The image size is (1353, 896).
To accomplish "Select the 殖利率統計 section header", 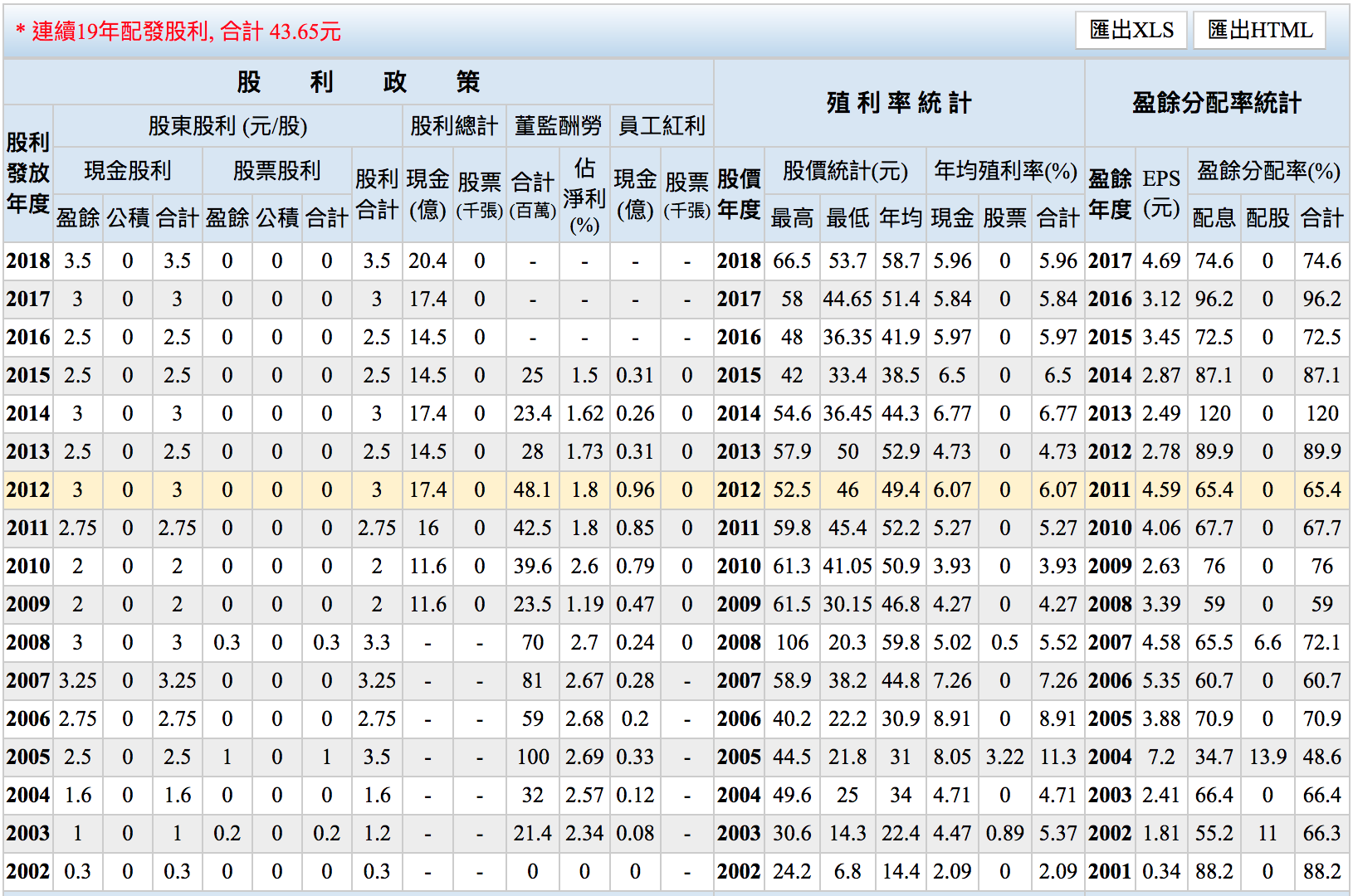I will click(898, 103).
